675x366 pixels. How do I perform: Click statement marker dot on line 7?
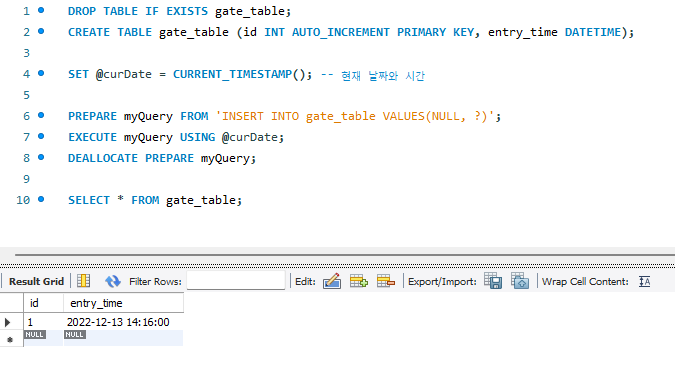coord(41,136)
